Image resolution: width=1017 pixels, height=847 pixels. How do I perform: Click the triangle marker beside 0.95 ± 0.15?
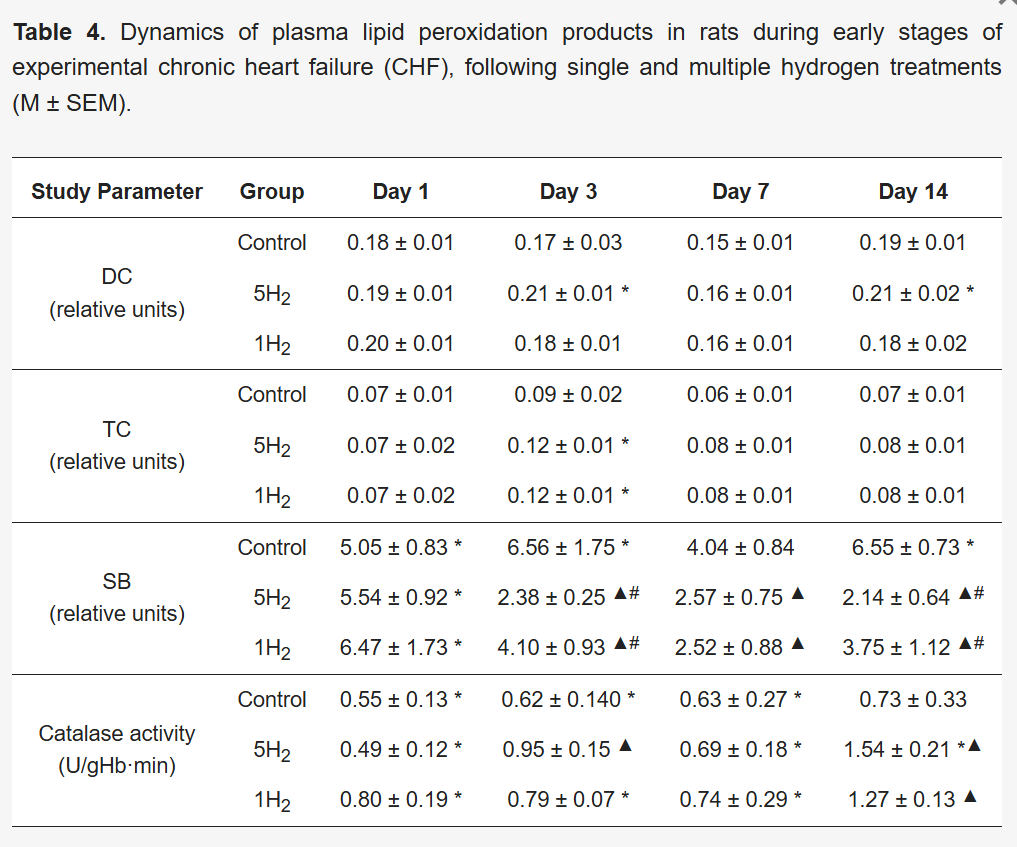pyautogui.click(x=625, y=748)
